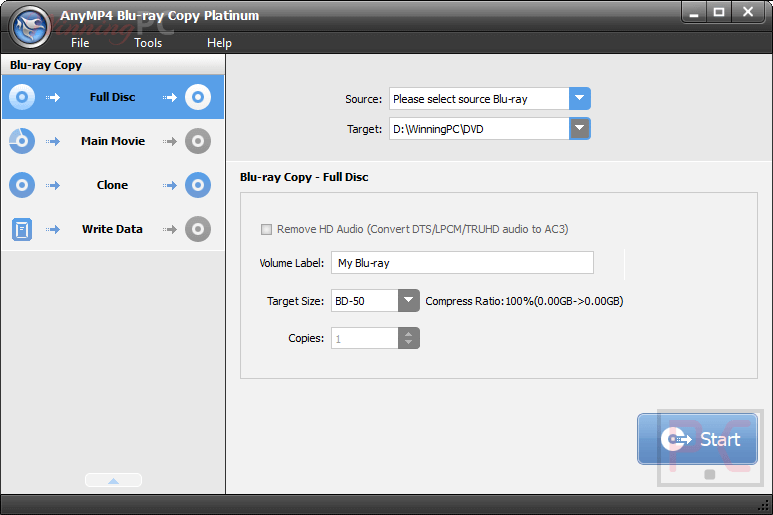Open the File menu

(x=80, y=43)
